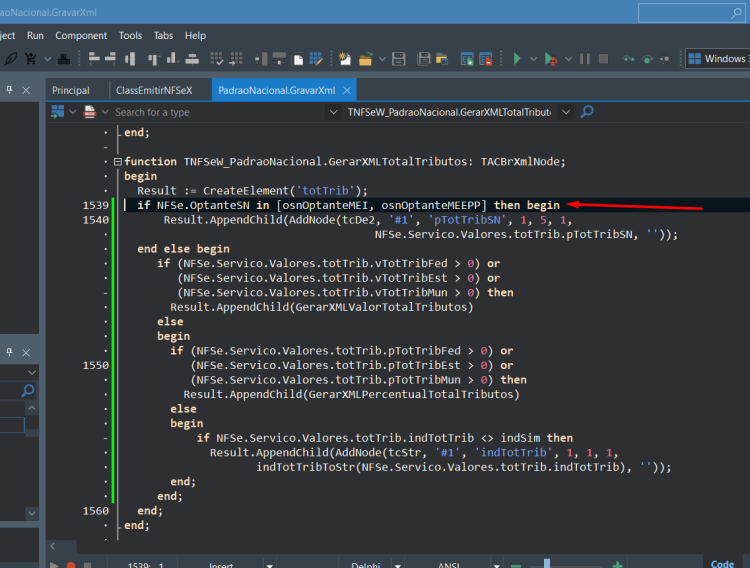This screenshot has width=750, height=568.
Task: Click the zoom slider in status bar
Action: [547, 564]
